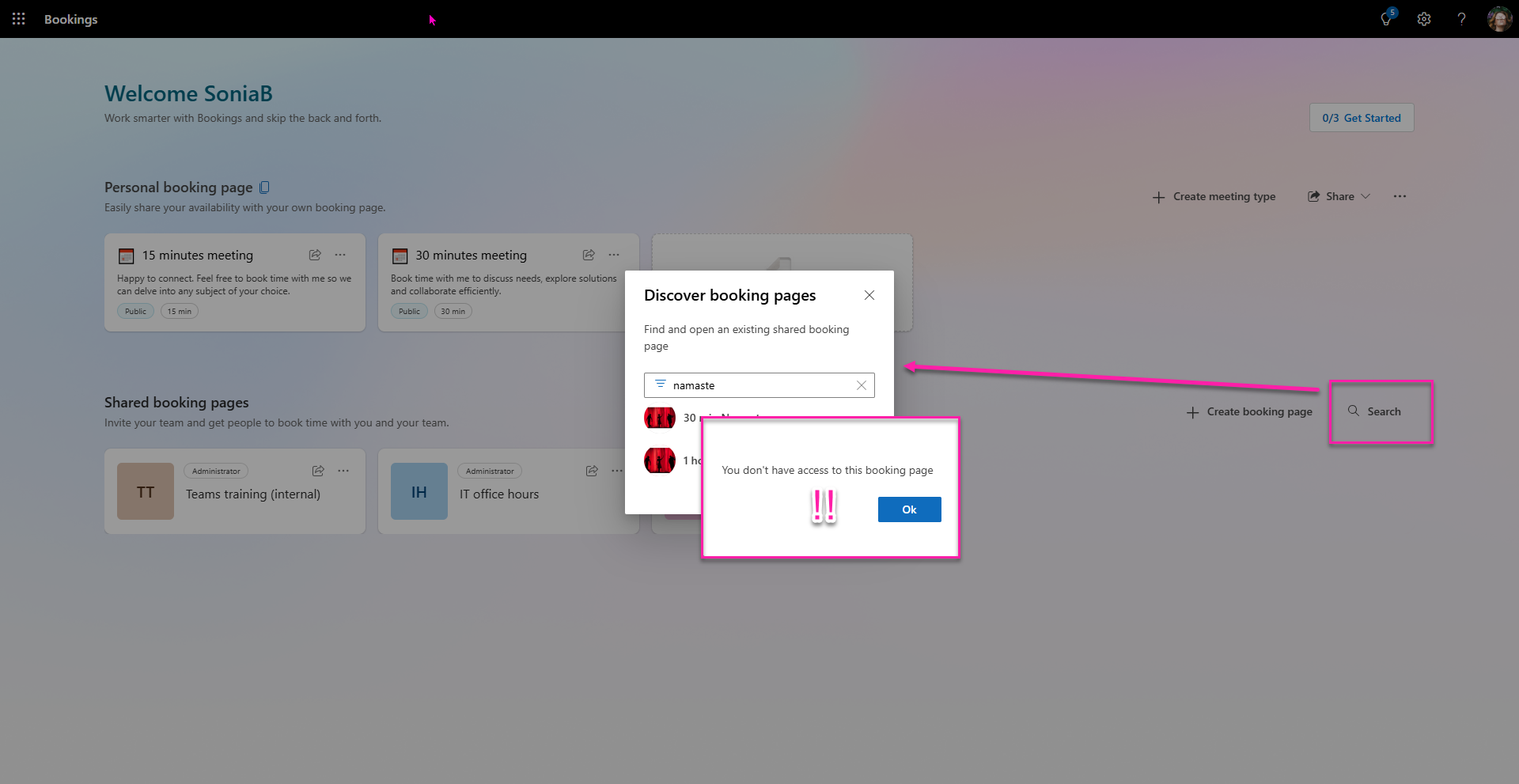Click Create meeting type

[1214, 196]
